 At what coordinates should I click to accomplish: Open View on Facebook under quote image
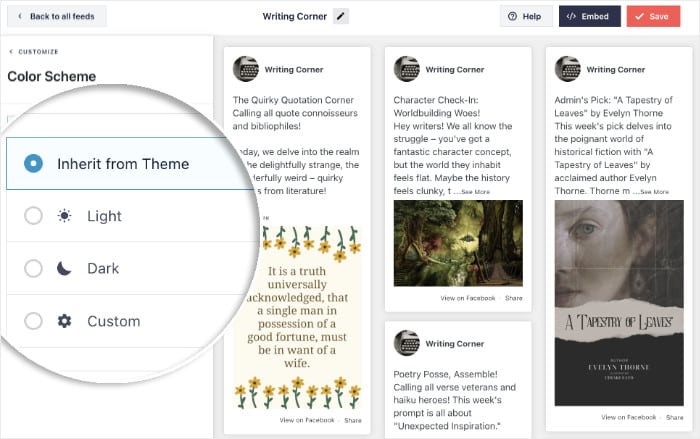point(307,420)
